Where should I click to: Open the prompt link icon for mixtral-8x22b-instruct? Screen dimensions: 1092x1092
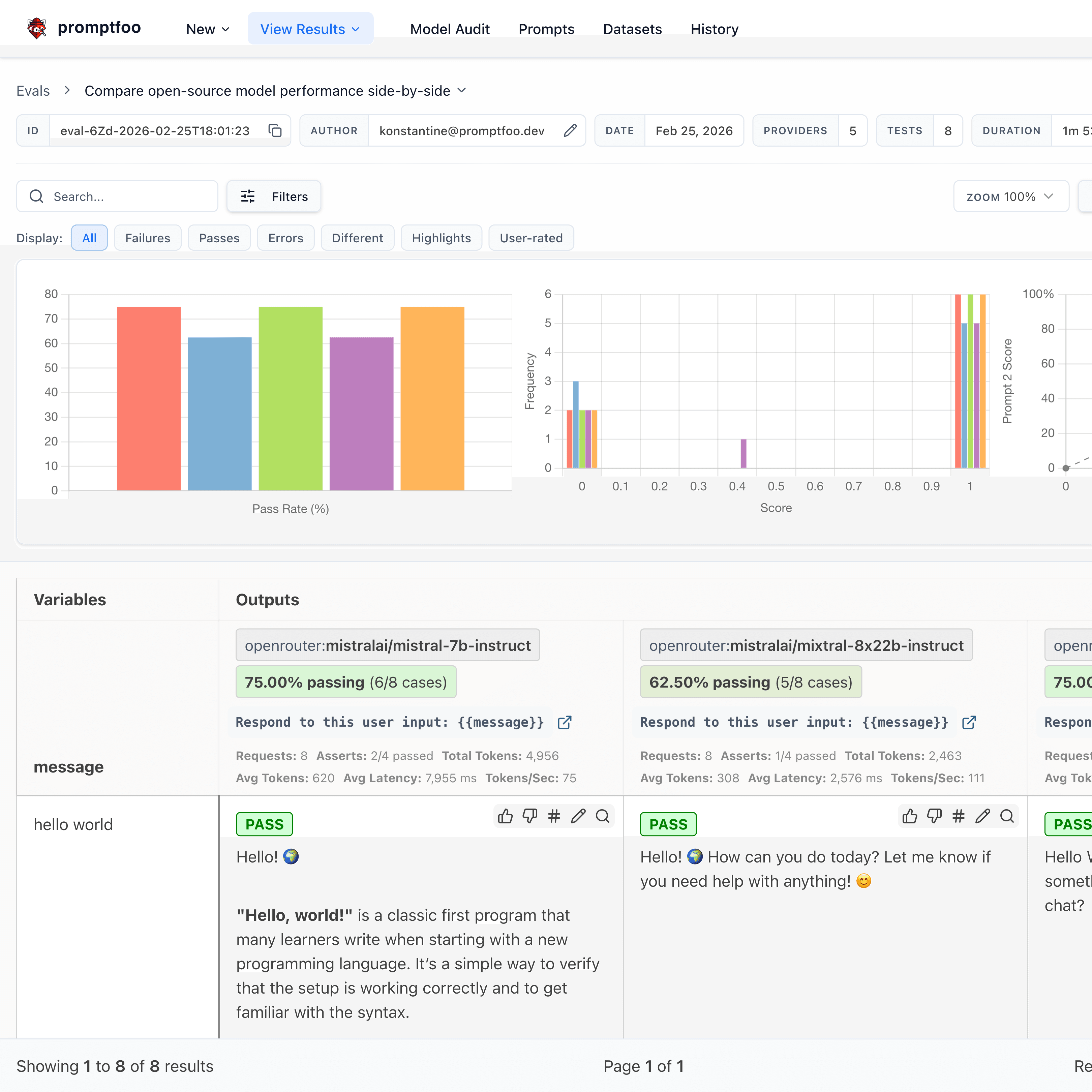coord(969,722)
